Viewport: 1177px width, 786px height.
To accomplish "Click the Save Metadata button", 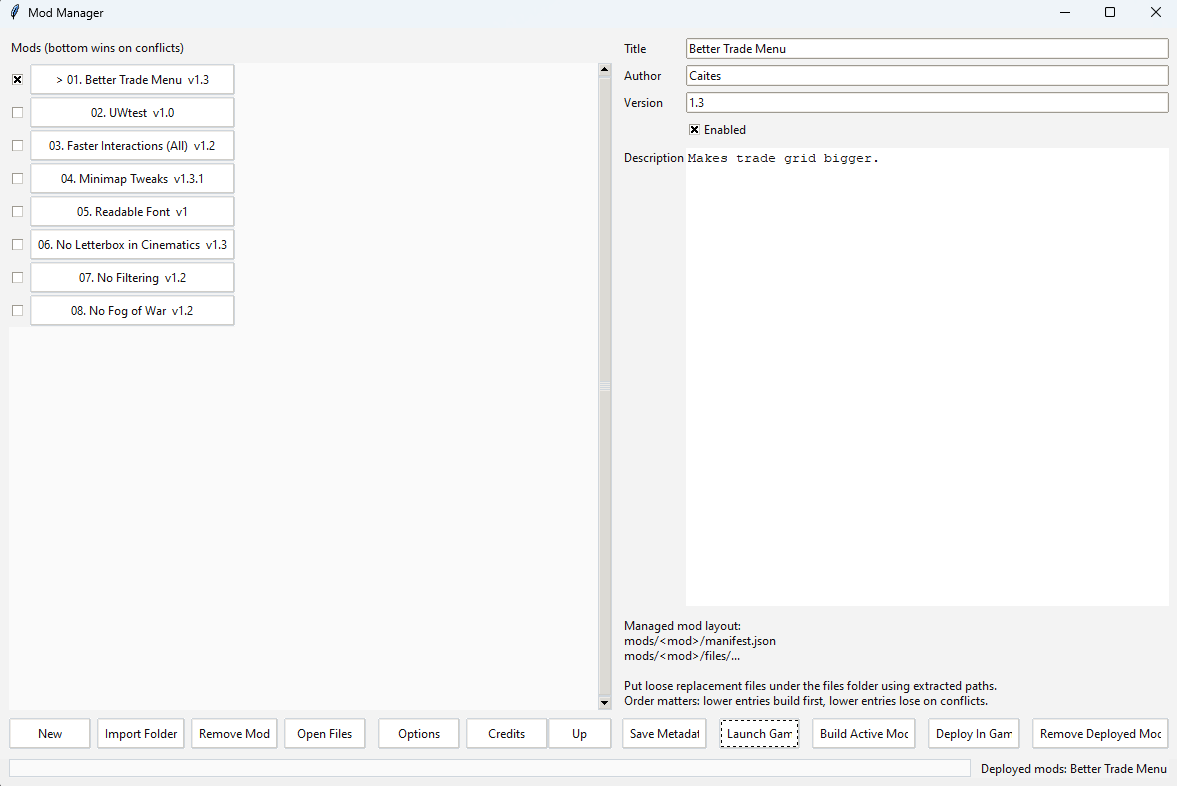I will 664,733.
